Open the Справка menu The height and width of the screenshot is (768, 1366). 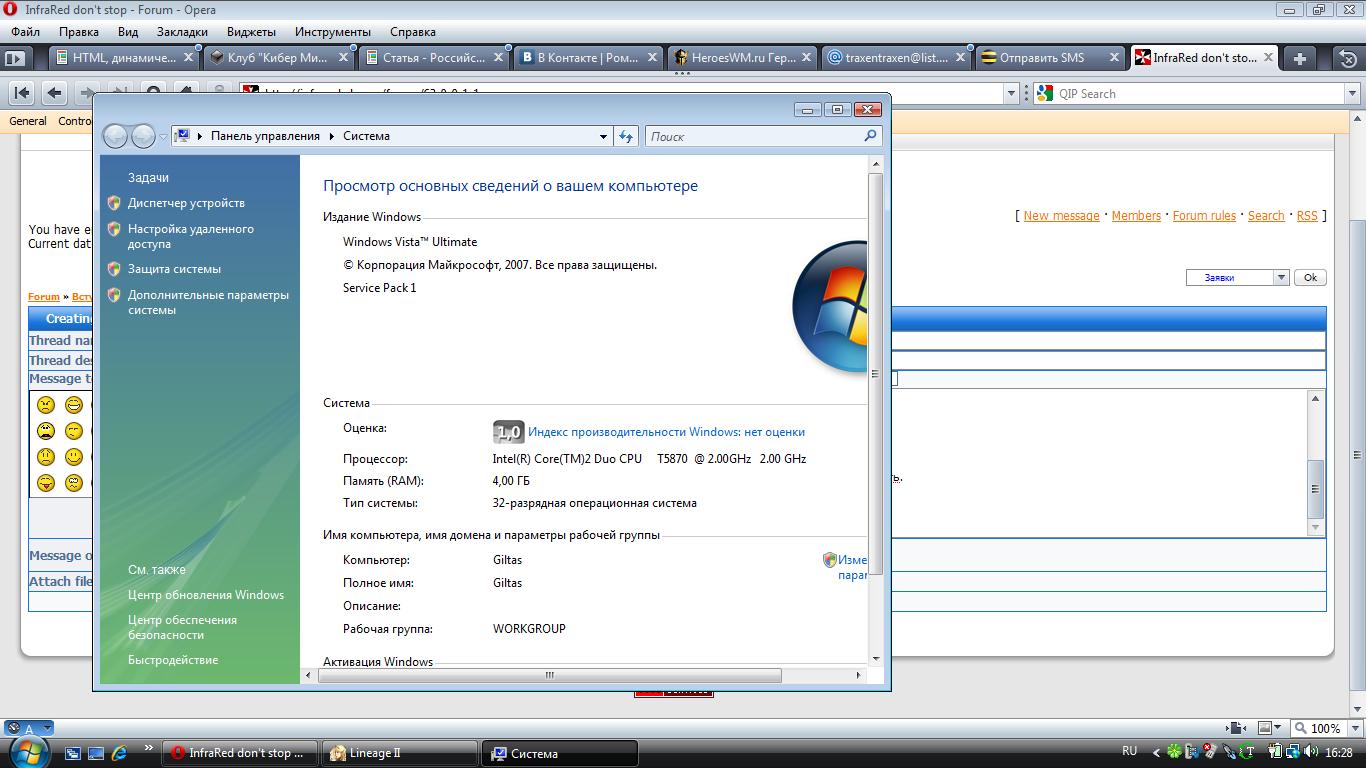click(x=413, y=32)
